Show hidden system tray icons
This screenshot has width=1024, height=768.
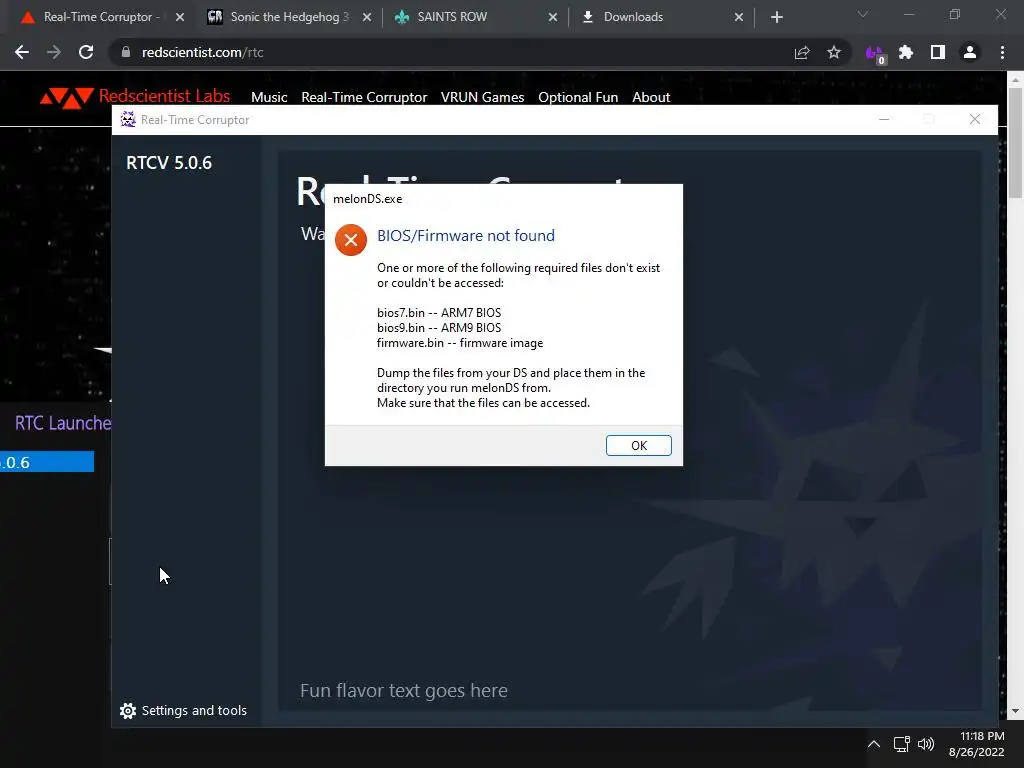(x=874, y=744)
